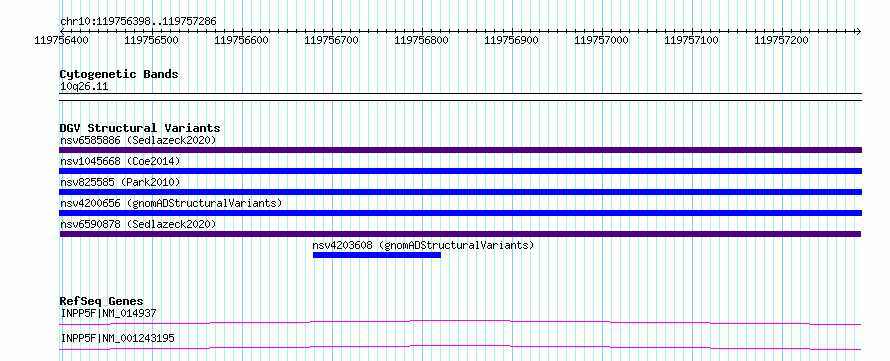Click the magenta line of INPP5F|NM_014937

460,323
